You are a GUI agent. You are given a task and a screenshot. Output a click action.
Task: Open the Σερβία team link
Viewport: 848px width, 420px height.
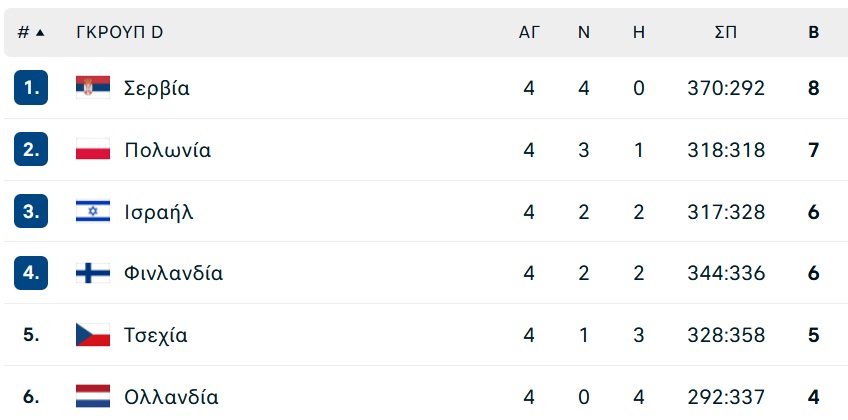(x=157, y=88)
